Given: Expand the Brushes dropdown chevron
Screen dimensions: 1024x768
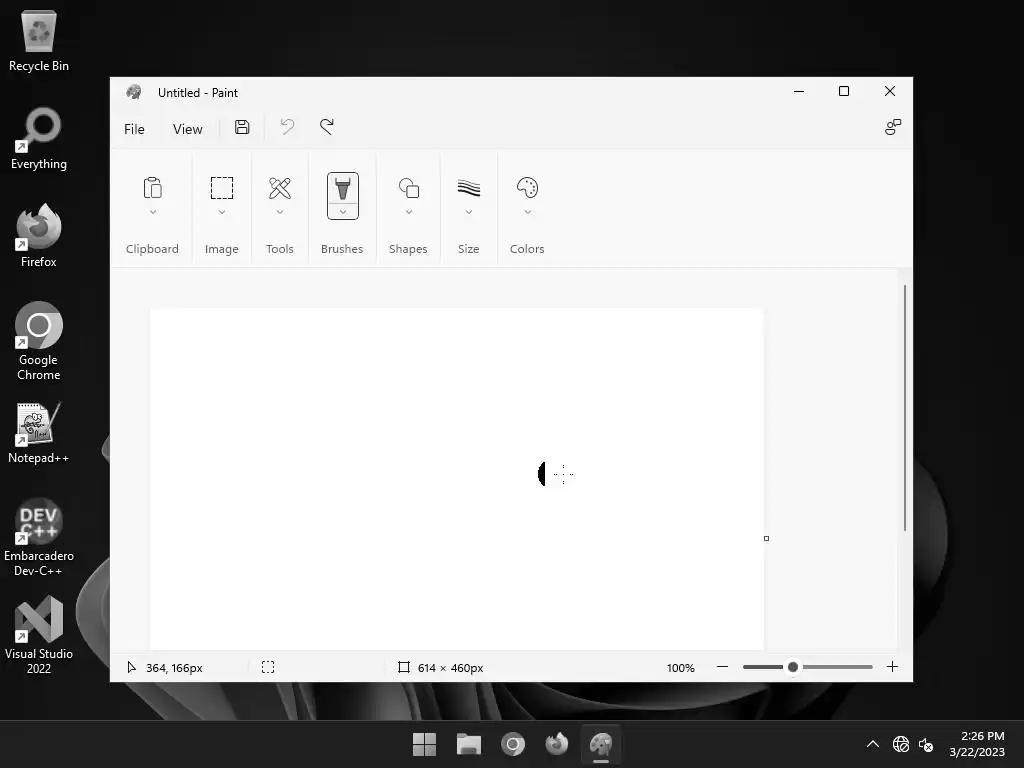Looking at the screenshot, I should click(343, 212).
